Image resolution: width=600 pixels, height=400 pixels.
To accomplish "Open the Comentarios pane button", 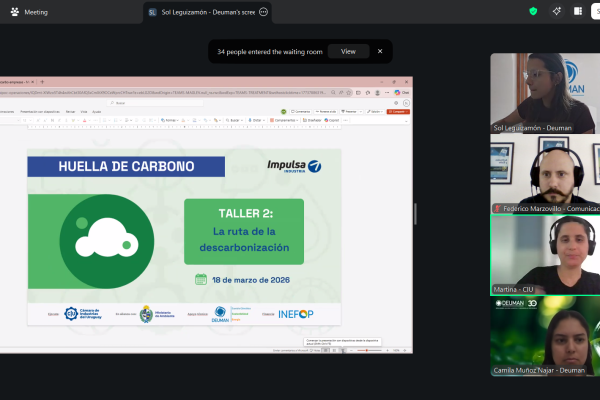I will tap(300, 112).
